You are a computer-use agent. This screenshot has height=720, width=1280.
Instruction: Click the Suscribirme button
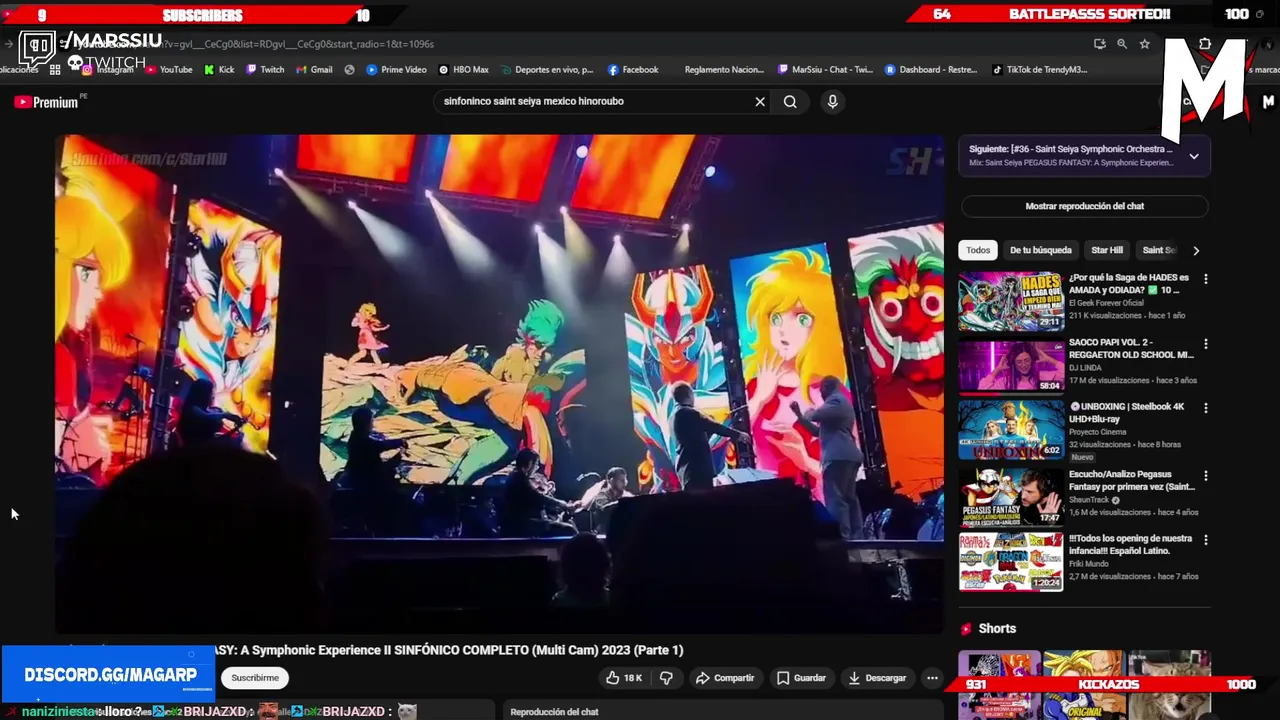pos(255,678)
